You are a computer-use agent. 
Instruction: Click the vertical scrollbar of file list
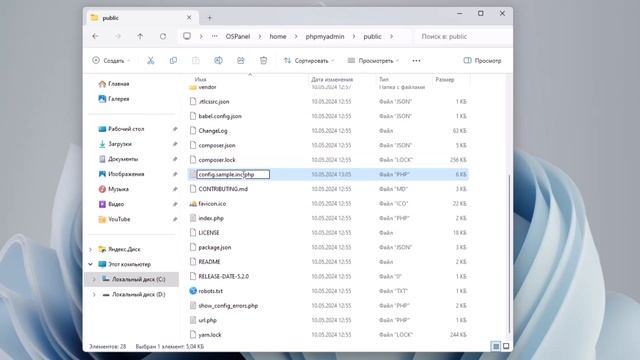click(x=509, y=253)
